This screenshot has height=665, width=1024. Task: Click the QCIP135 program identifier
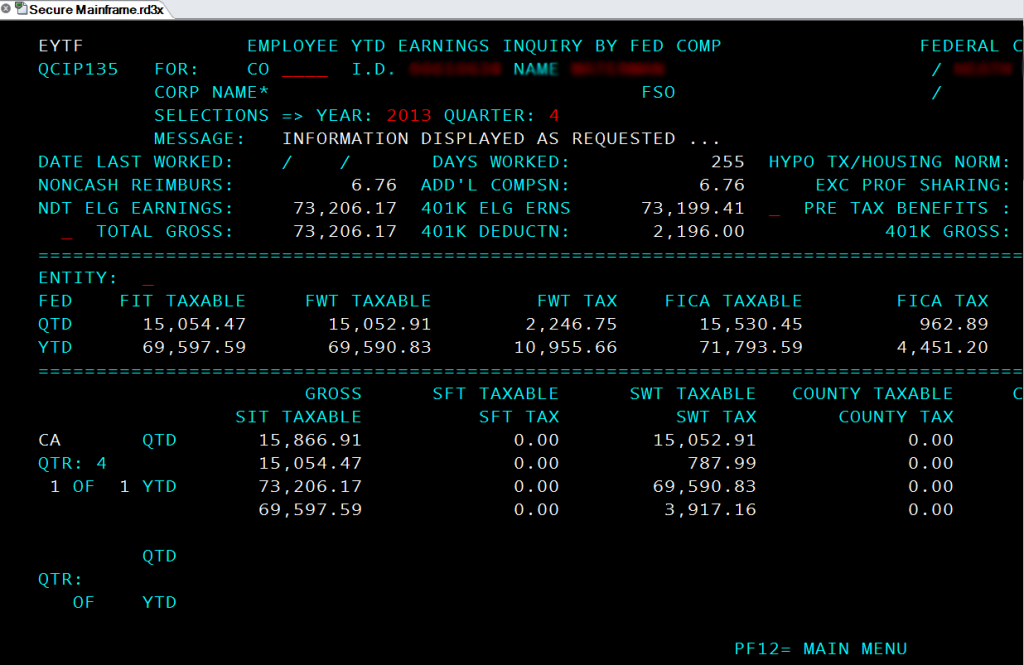point(78,69)
